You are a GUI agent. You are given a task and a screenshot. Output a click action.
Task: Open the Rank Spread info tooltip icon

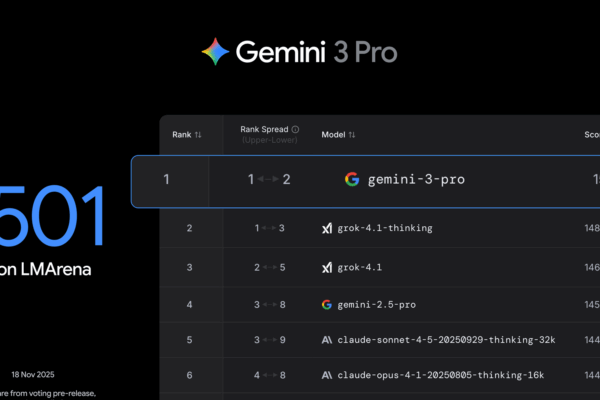pyautogui.click(x=297, y=129)
